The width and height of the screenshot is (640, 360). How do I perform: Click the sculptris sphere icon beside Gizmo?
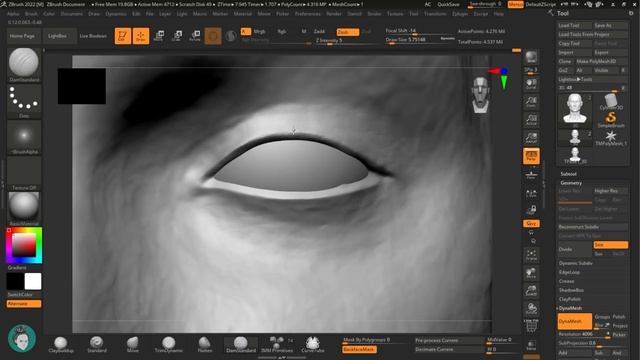tap(231, 36)
